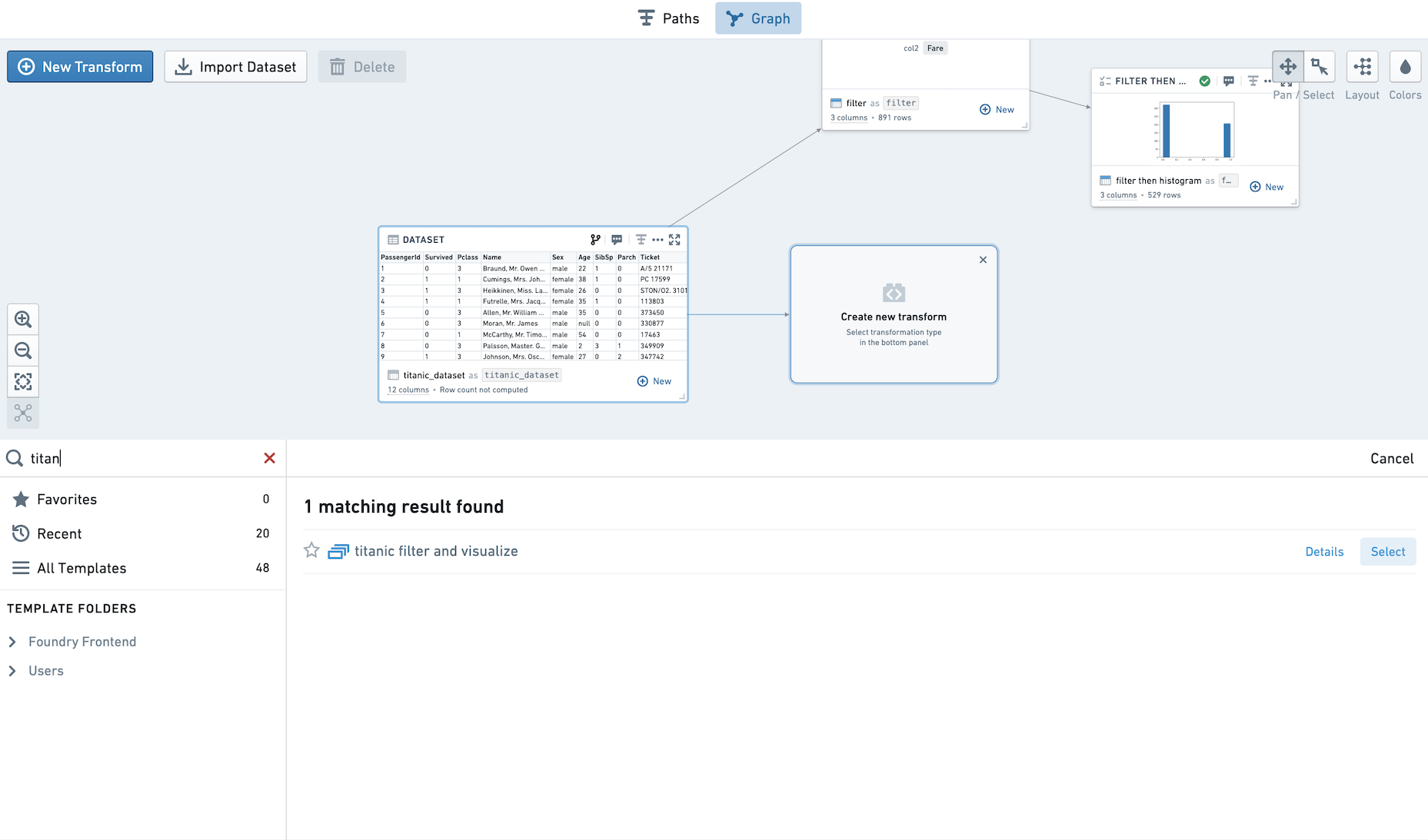
Task: Click the 12 columns link on titanic_dataset
Action: (x=408, y=390)
